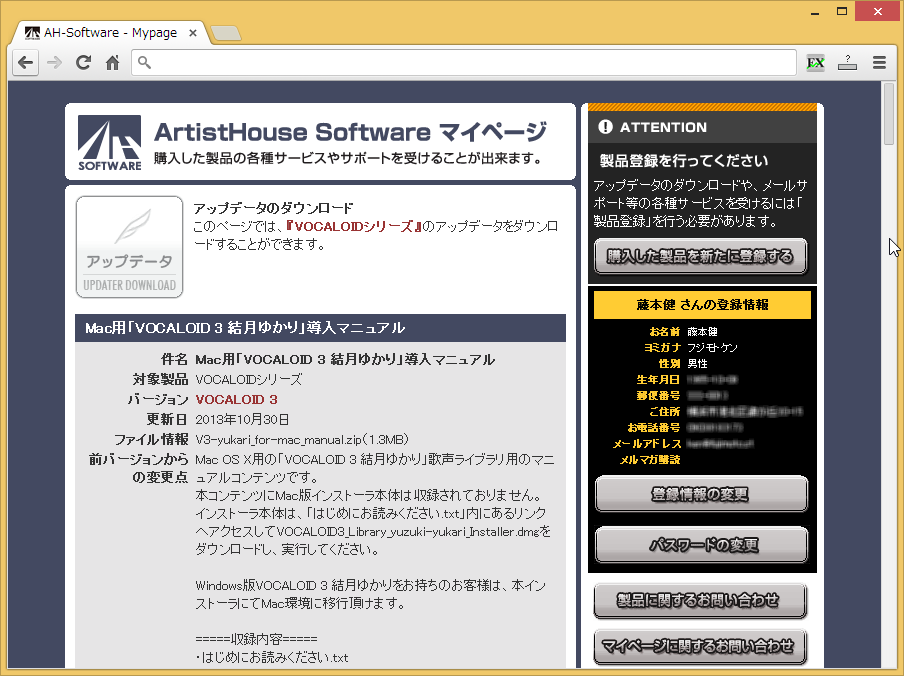Image resolution: width=904 pixels, height=676 pixels.
Task: Click the バージョン label
Action: [x=158, y=399]
